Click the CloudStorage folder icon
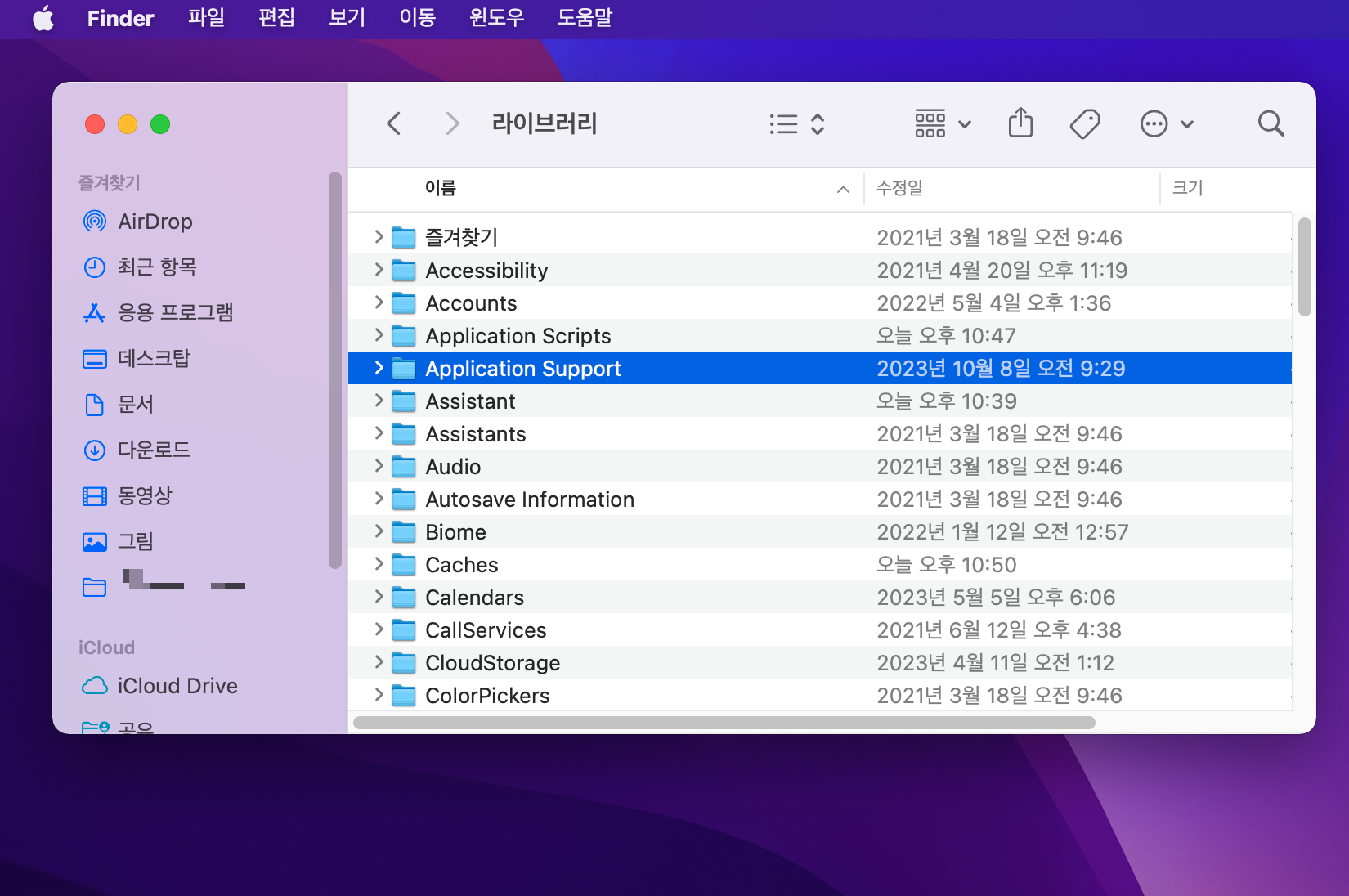Image resolution: width=1349 pixels, height=896 pixels. point(404,663)
